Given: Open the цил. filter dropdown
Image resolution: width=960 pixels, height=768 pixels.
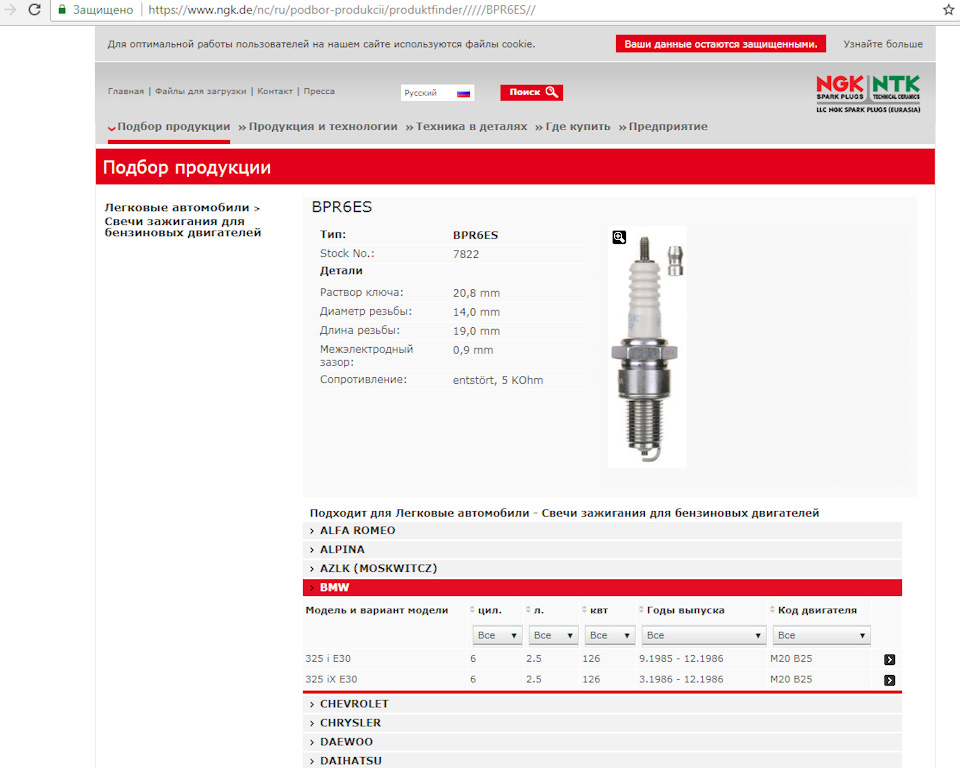Looking at the screenshot, I should (497, 636).
